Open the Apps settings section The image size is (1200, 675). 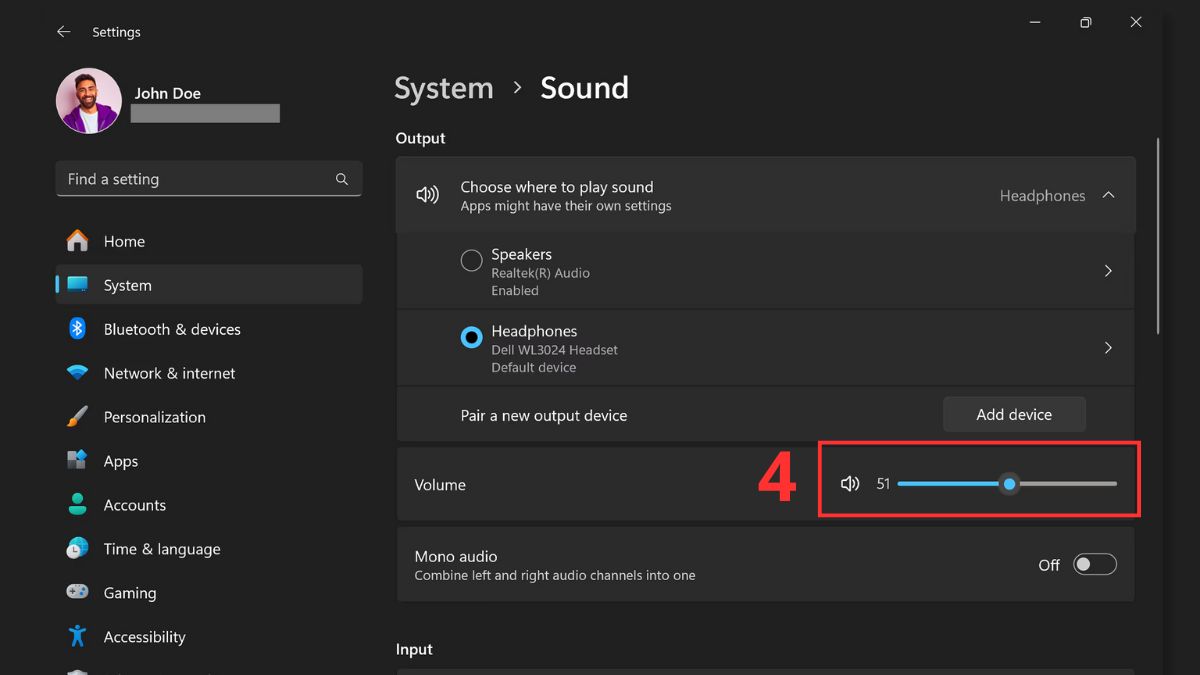pyautogui.click(x=121, y=461)
